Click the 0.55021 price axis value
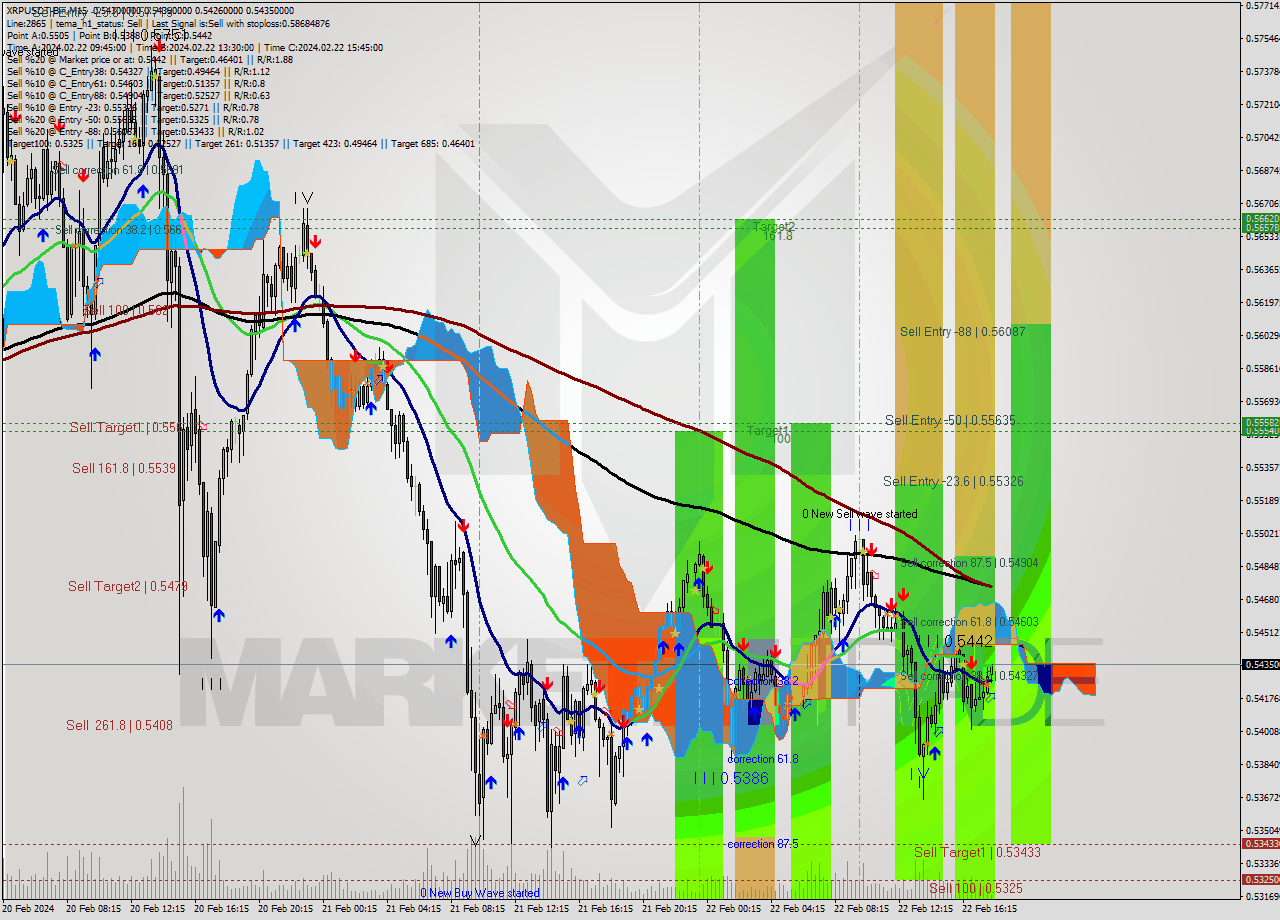 click(x=1262, y=533)
